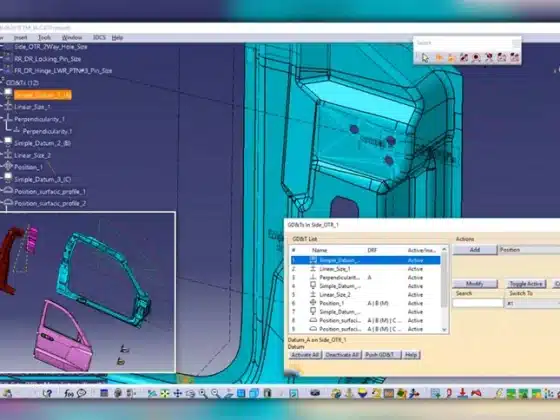Expand the GD&Ts (12) tree node

(22, 83)
